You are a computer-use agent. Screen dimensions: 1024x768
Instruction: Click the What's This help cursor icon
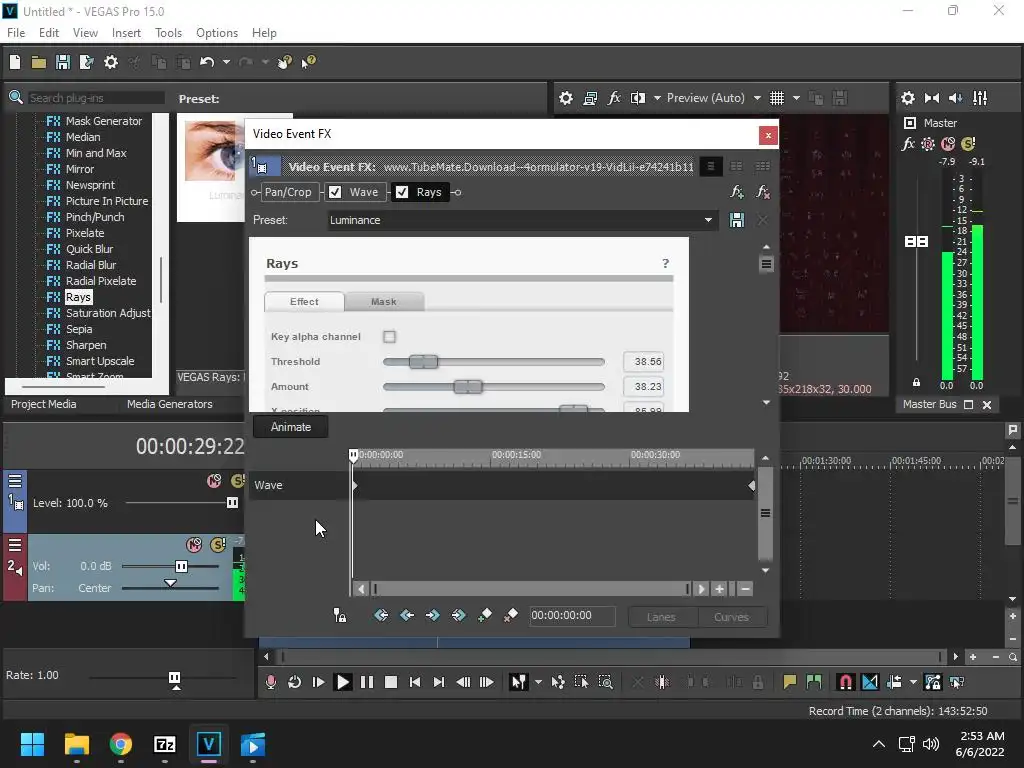click(x=308, y=62)
